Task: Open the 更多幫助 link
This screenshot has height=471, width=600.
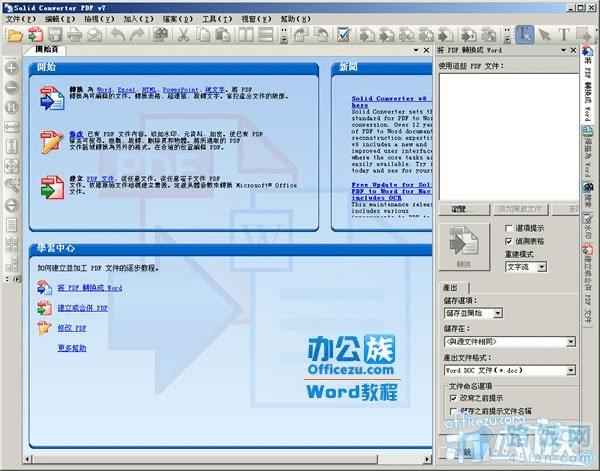Action: 72,348
